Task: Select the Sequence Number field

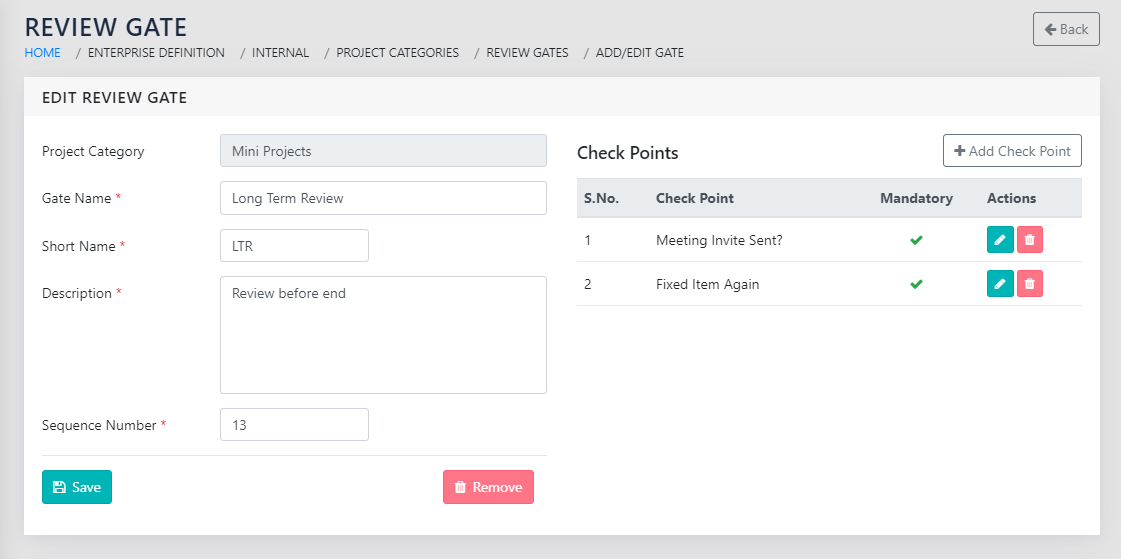Action: click(x=294, y=425)
